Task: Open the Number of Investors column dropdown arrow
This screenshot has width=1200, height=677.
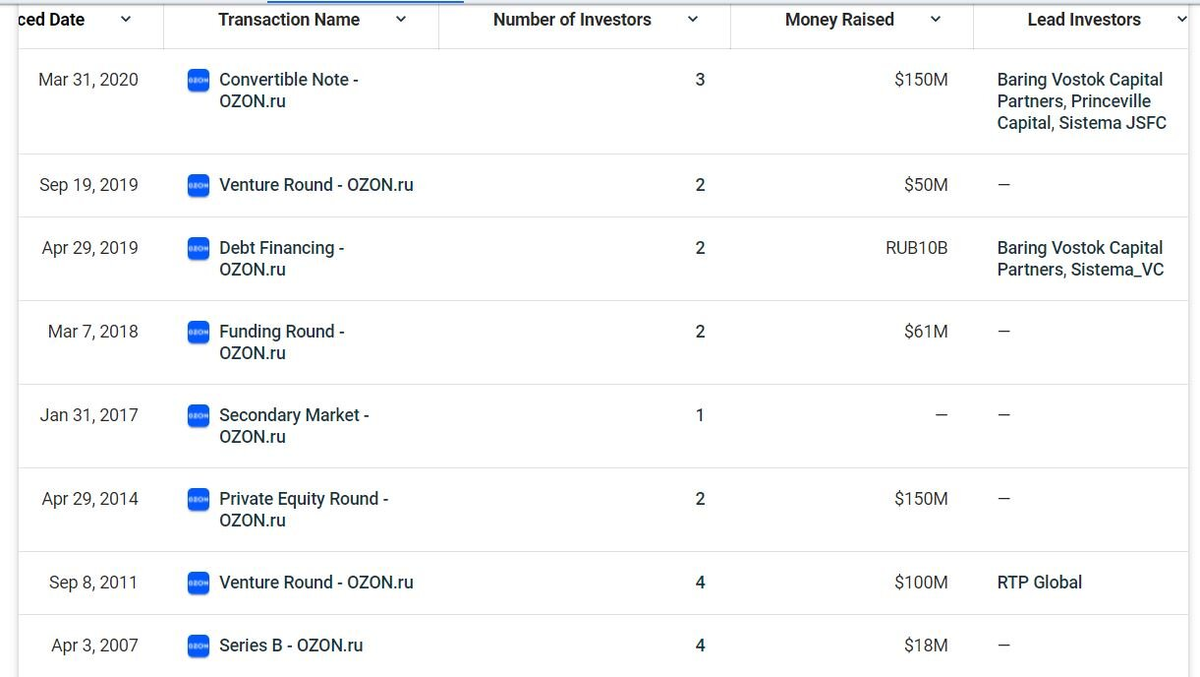Action: [x=692, y=20]
